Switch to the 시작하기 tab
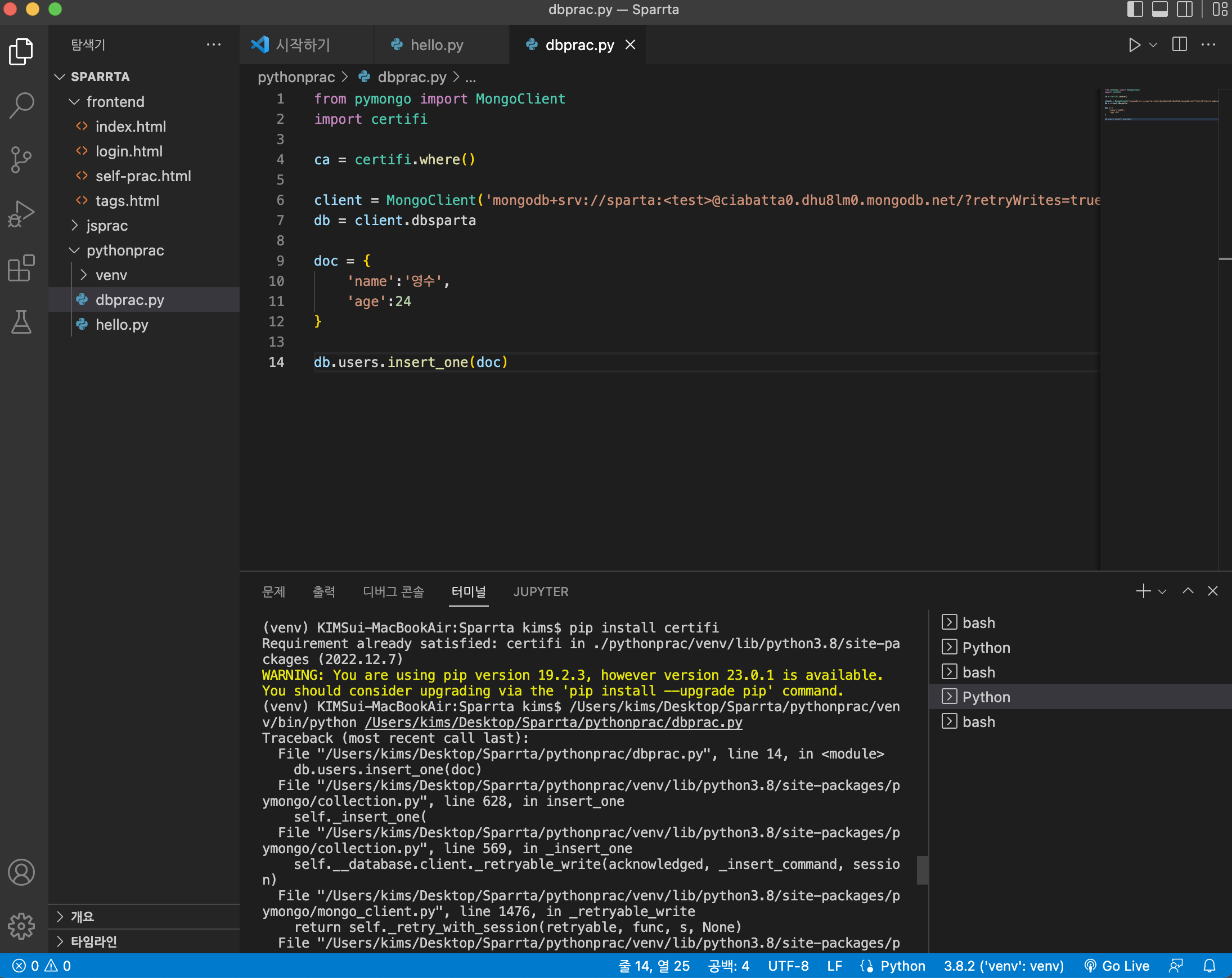 (307, 45)
